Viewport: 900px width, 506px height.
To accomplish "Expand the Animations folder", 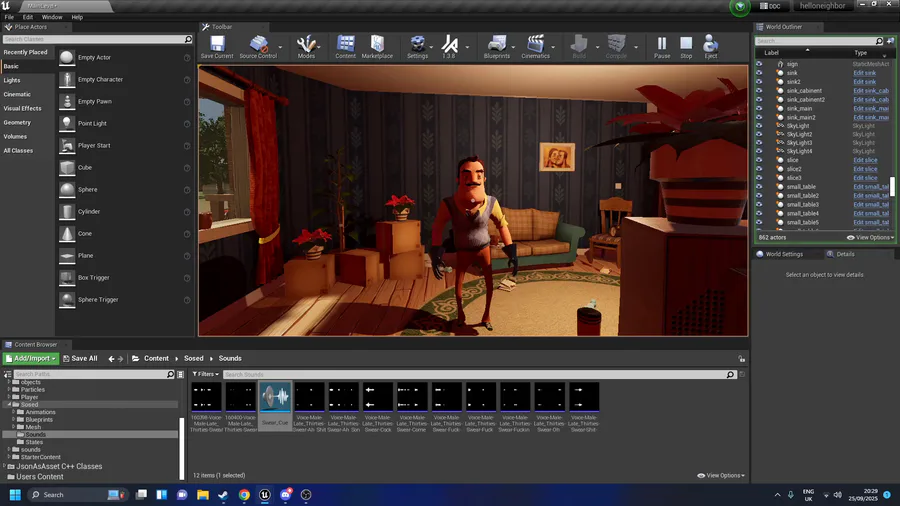I will pyautogui.click(x=14, y=412).
